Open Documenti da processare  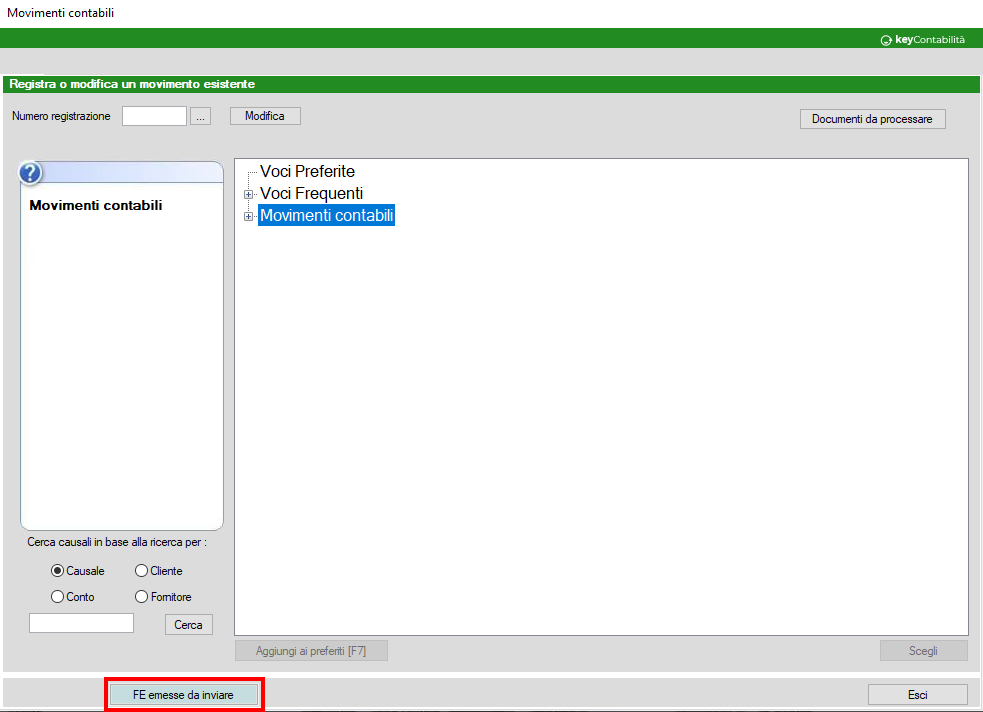[873, 119]
